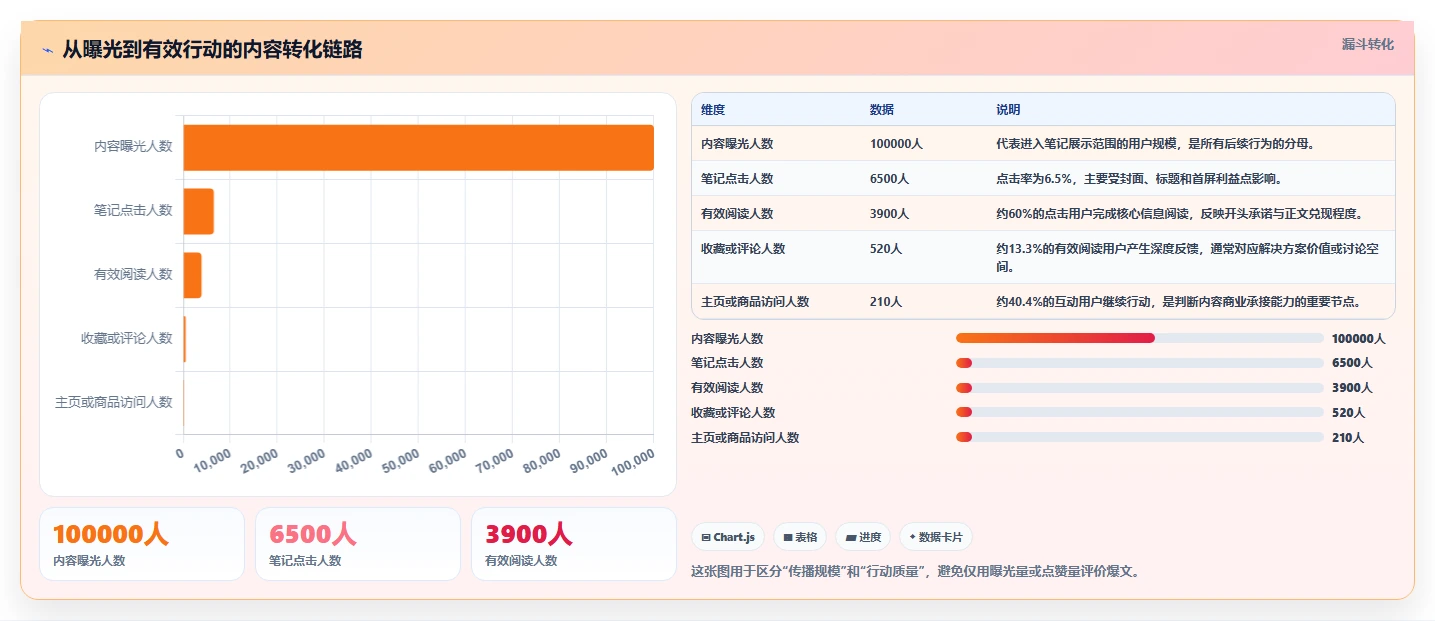Click the 笔记点击人数 table cell
1435x621 pixels.
[776, 178]
